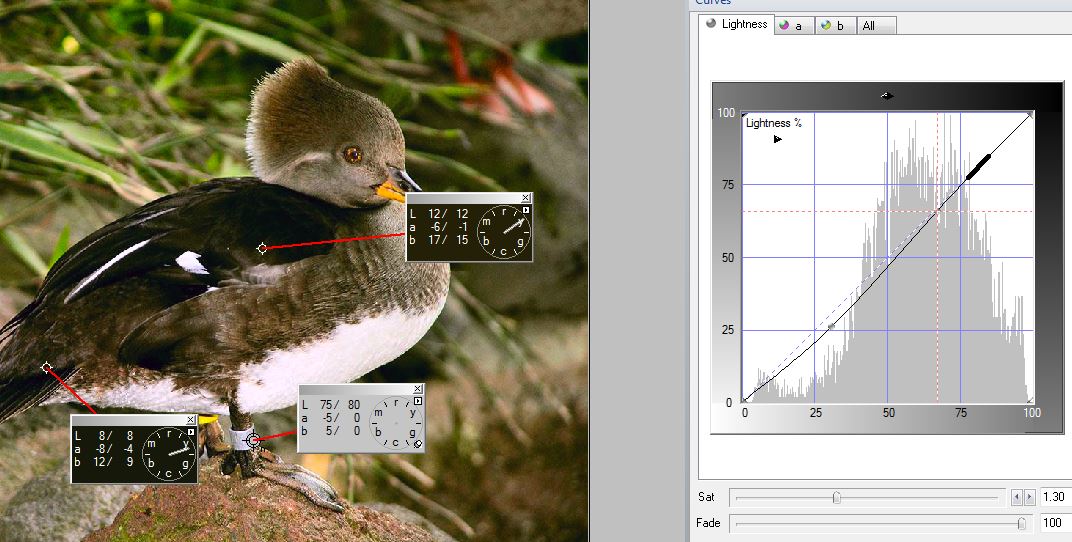
Task: Click the hue dial in L 8/8 readout
Action: click(x=169, y=454)
